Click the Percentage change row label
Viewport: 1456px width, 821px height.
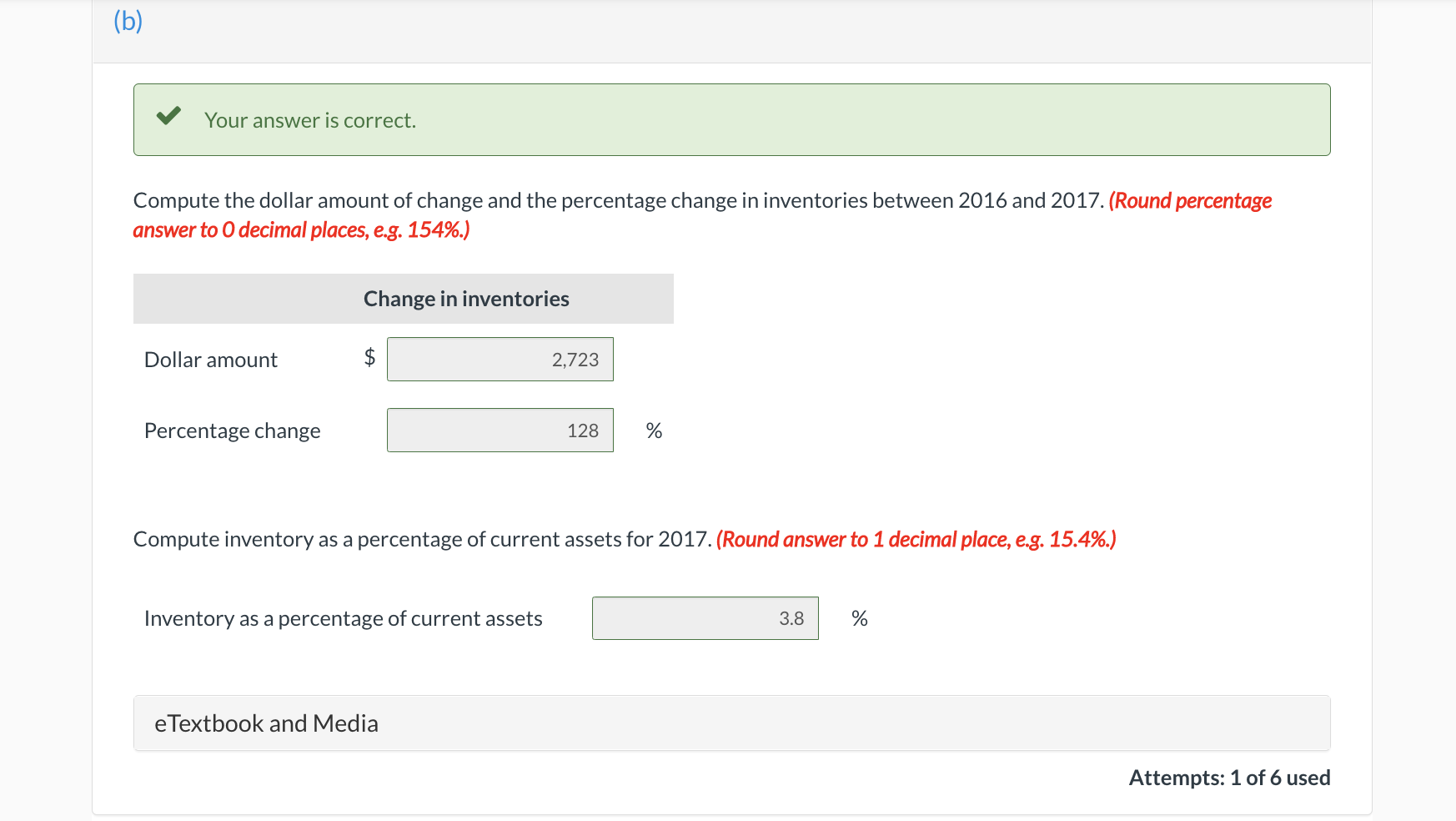[232, 430]
